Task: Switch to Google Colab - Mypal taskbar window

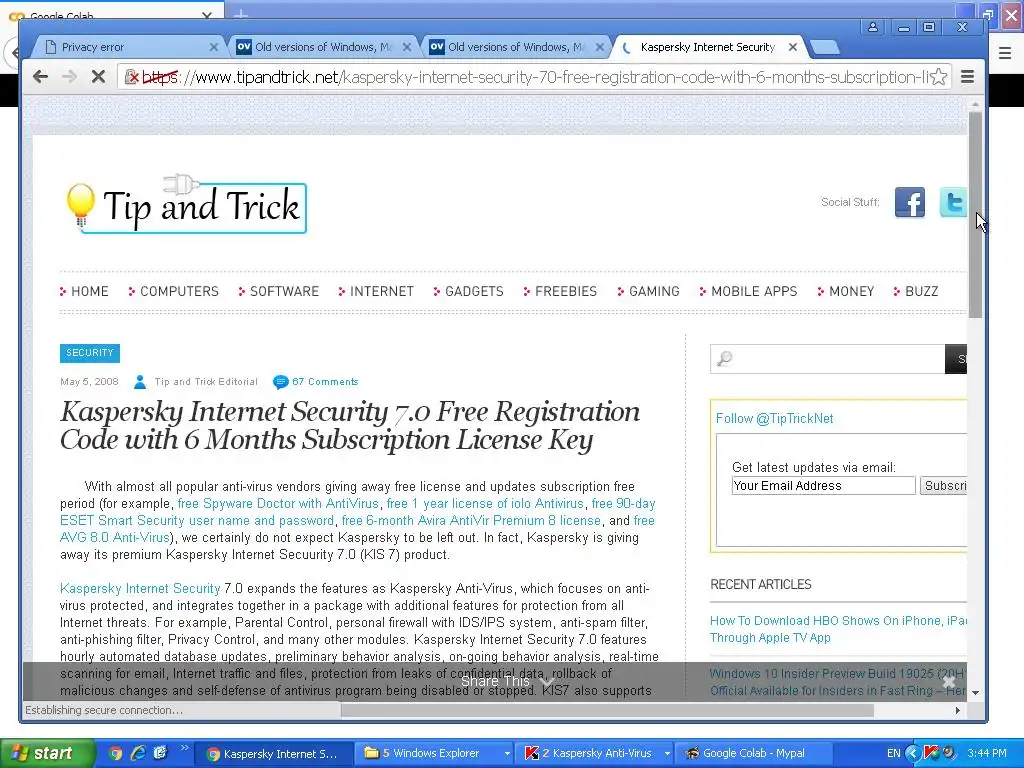Action: click(x=753, y=754)
